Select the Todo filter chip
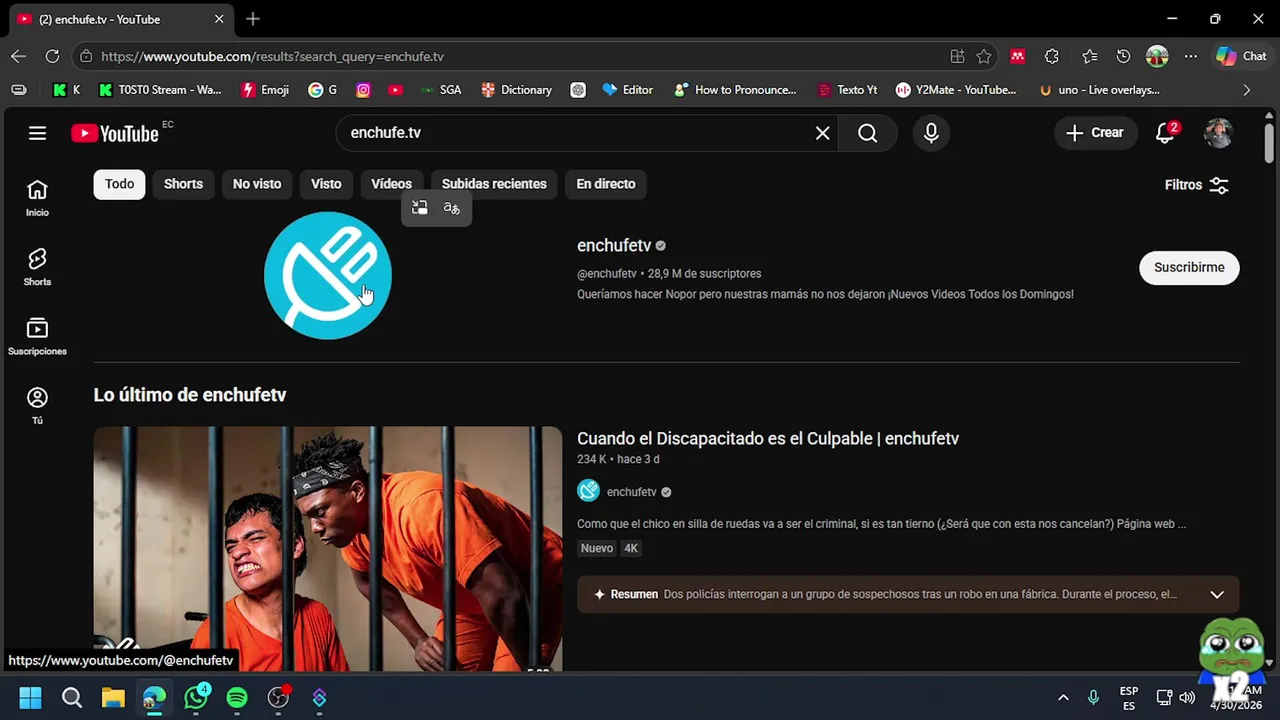 [x=119, y=184]
